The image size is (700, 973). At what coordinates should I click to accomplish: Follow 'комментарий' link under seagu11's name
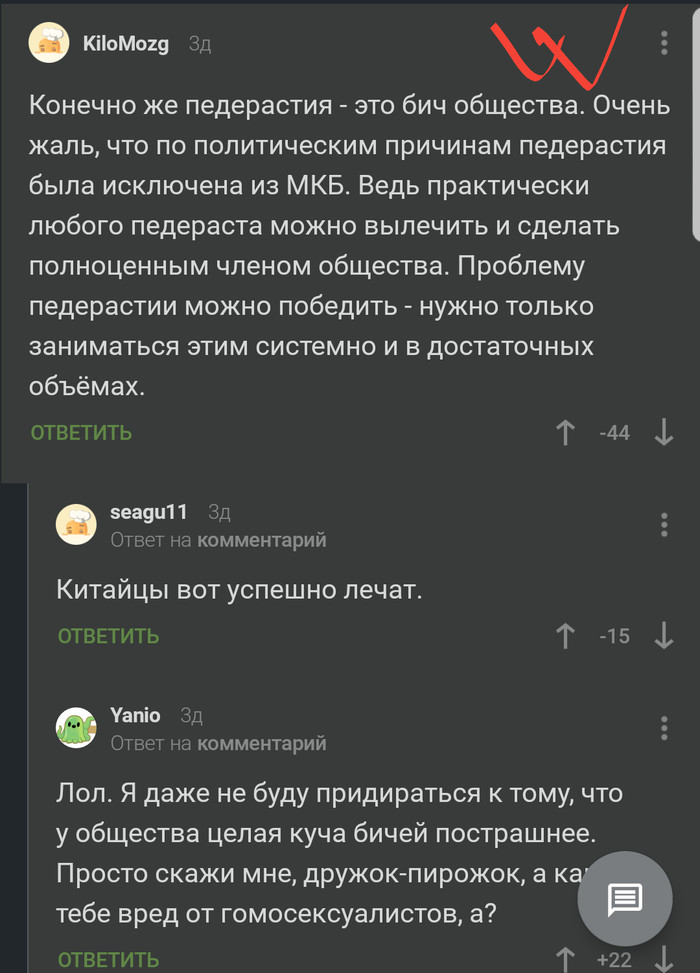pos(262,540)
